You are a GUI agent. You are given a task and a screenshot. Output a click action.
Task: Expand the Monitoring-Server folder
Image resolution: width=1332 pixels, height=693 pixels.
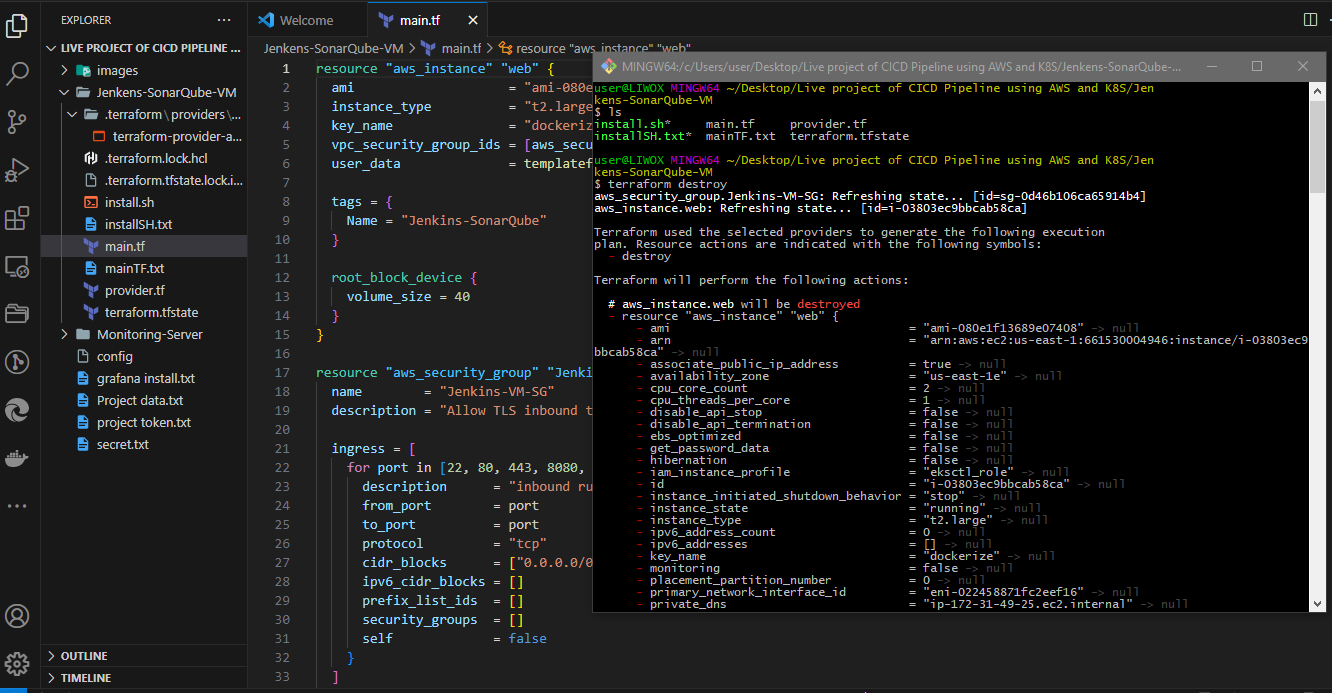coord(149,334)
